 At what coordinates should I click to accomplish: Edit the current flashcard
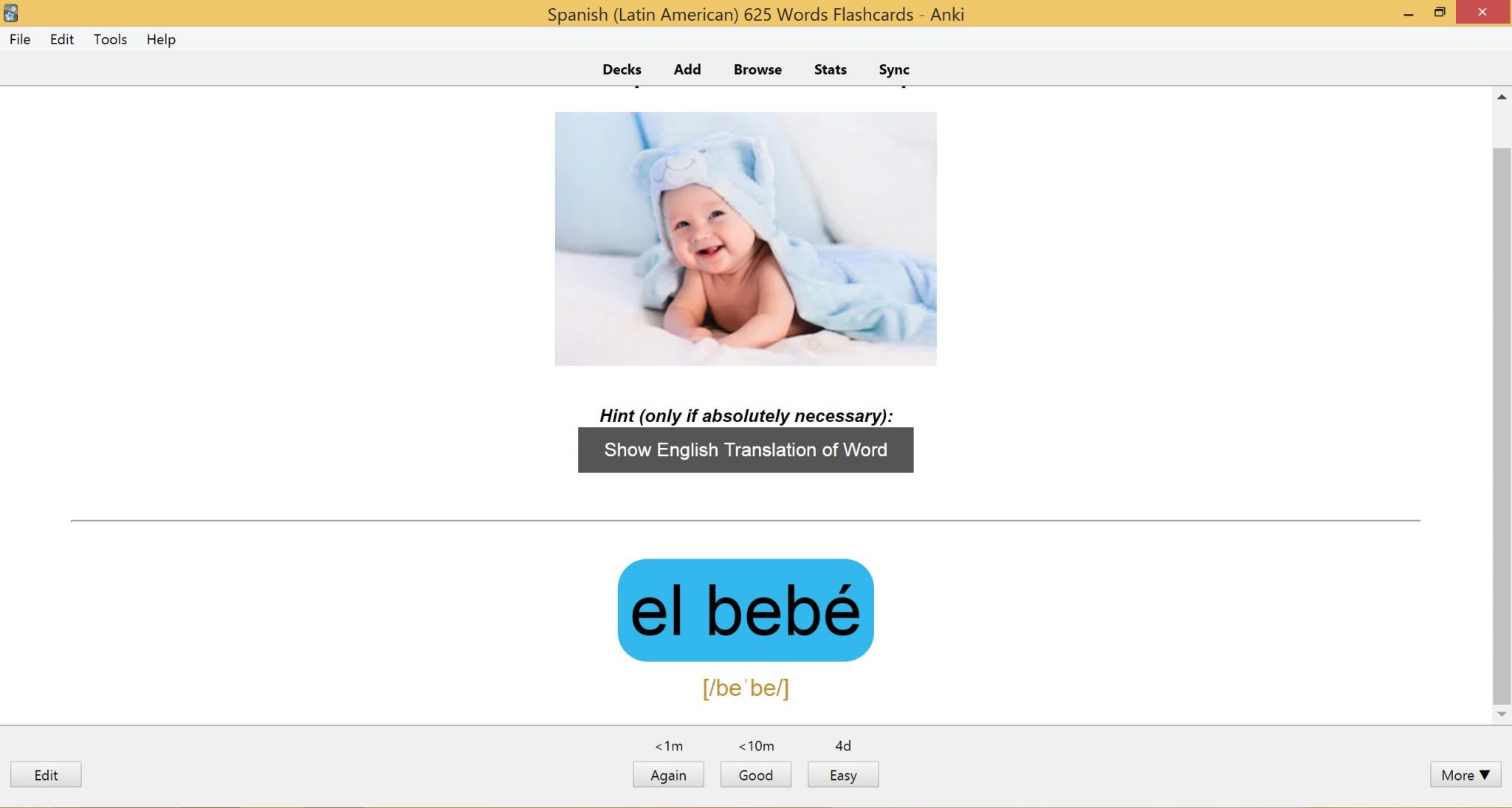(x=46, y=775)
